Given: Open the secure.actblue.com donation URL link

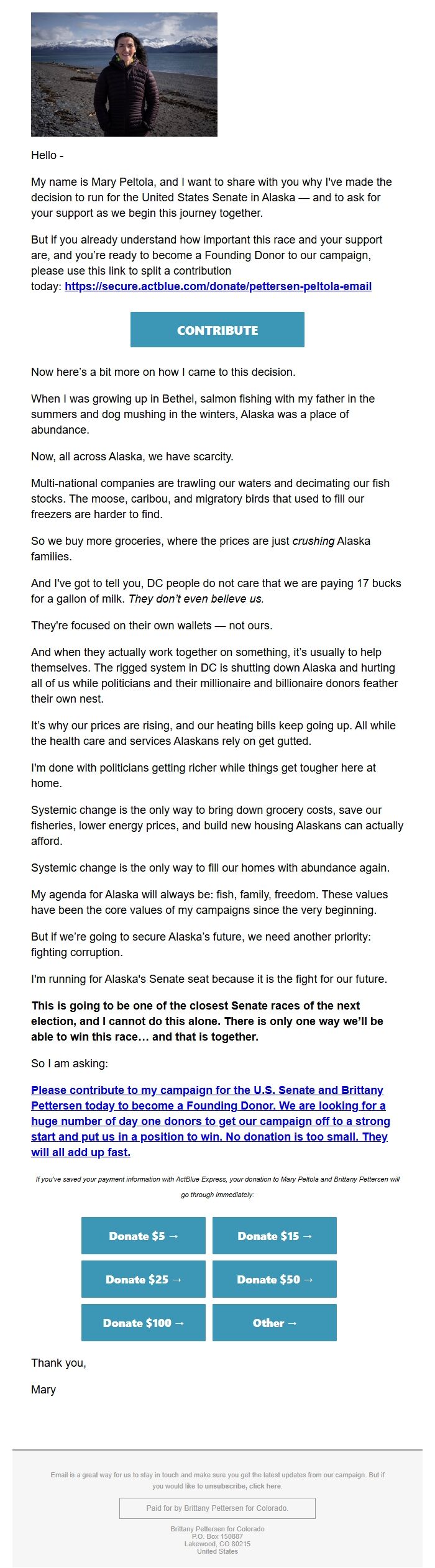Looking at the screenshot, I should [217, 286].
